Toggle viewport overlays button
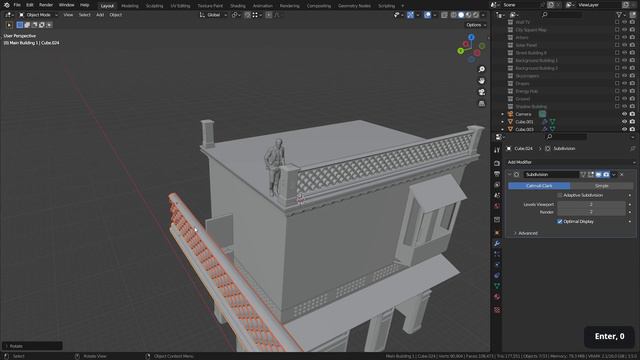The image size is (640, 360). [427, 15]
